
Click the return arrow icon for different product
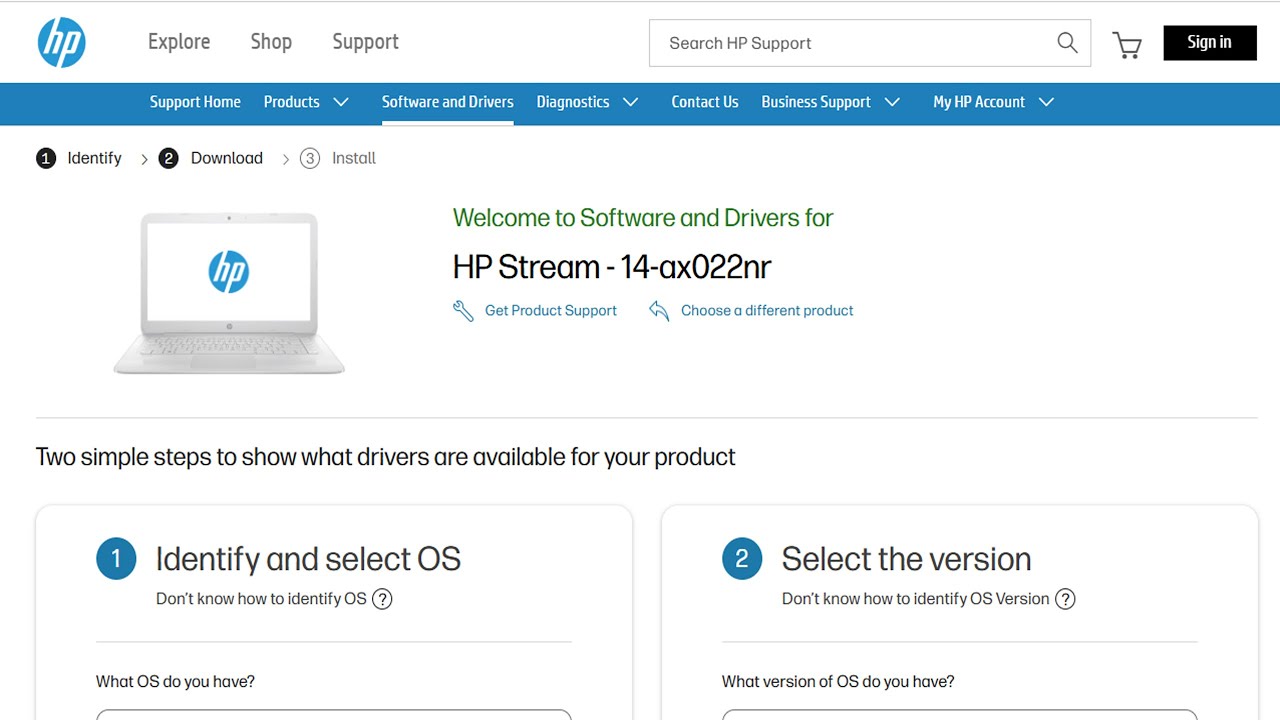659,311
